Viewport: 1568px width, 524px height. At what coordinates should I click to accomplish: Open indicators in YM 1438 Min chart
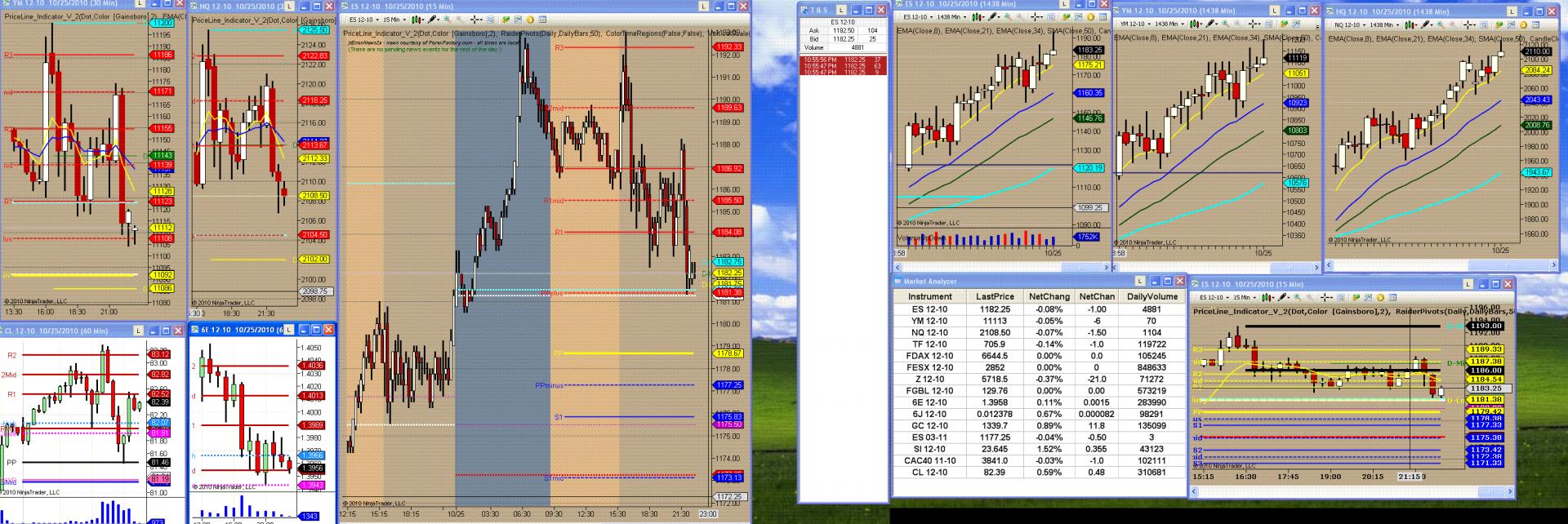point(1285,24)
